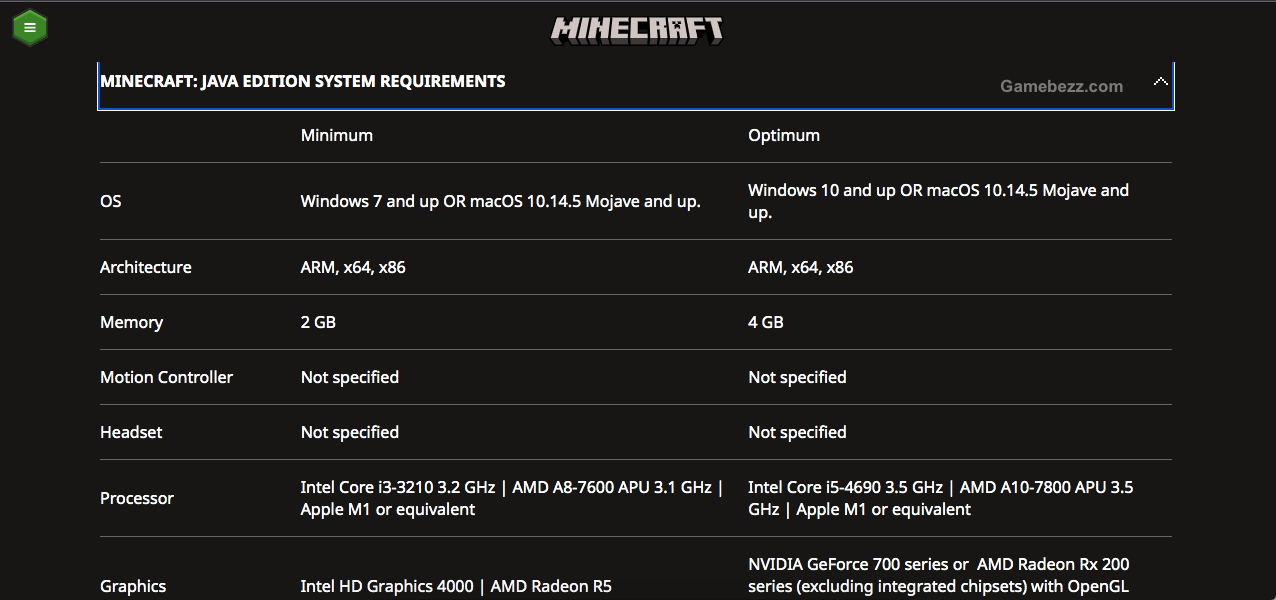This screenshot has height=600, width=1276.
Task: Select the "NVIDIA GeForce 700 series" optimum graphics text
Action: click(939, 576)
